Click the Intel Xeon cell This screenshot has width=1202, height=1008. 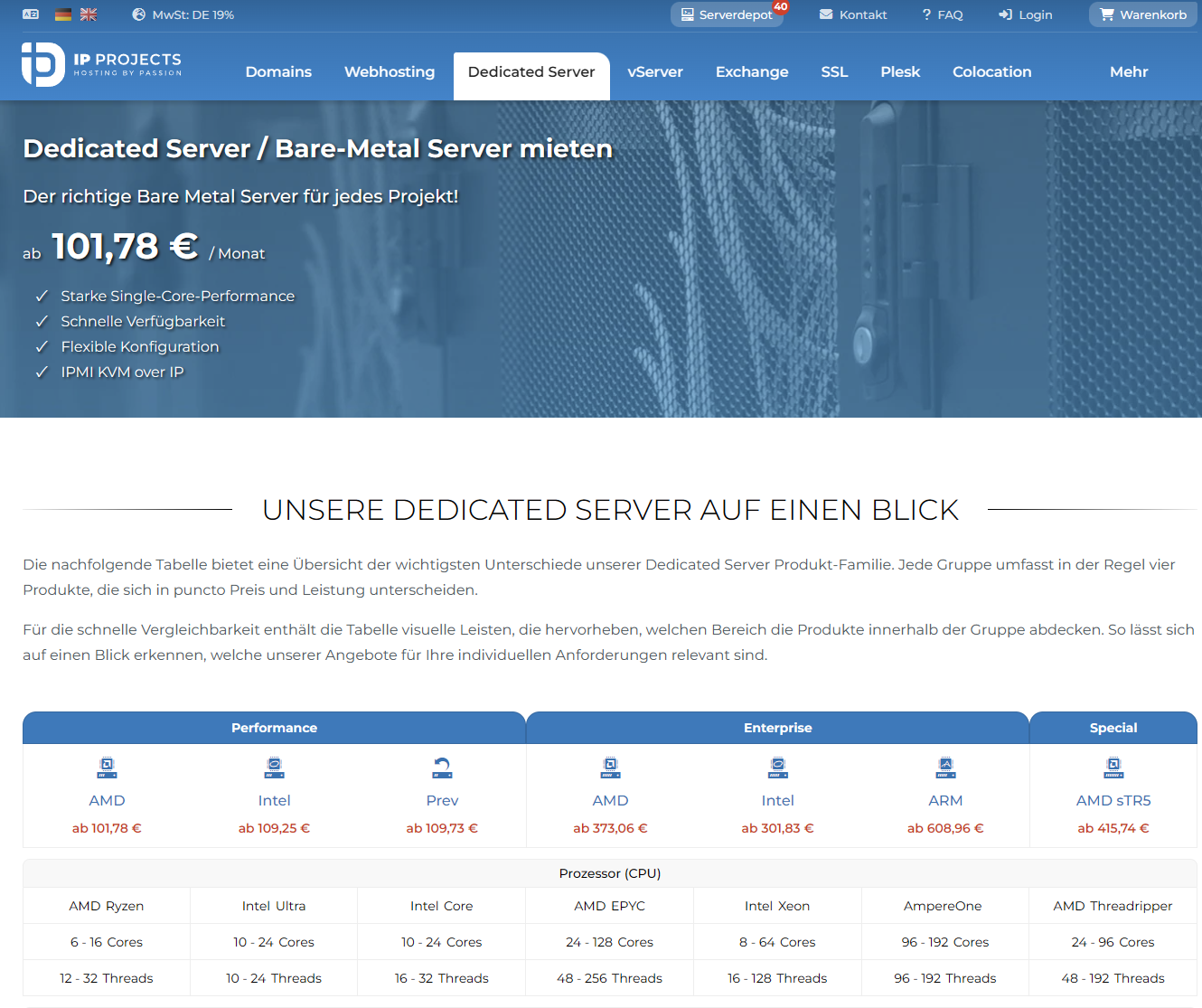(x=777, y=906)
